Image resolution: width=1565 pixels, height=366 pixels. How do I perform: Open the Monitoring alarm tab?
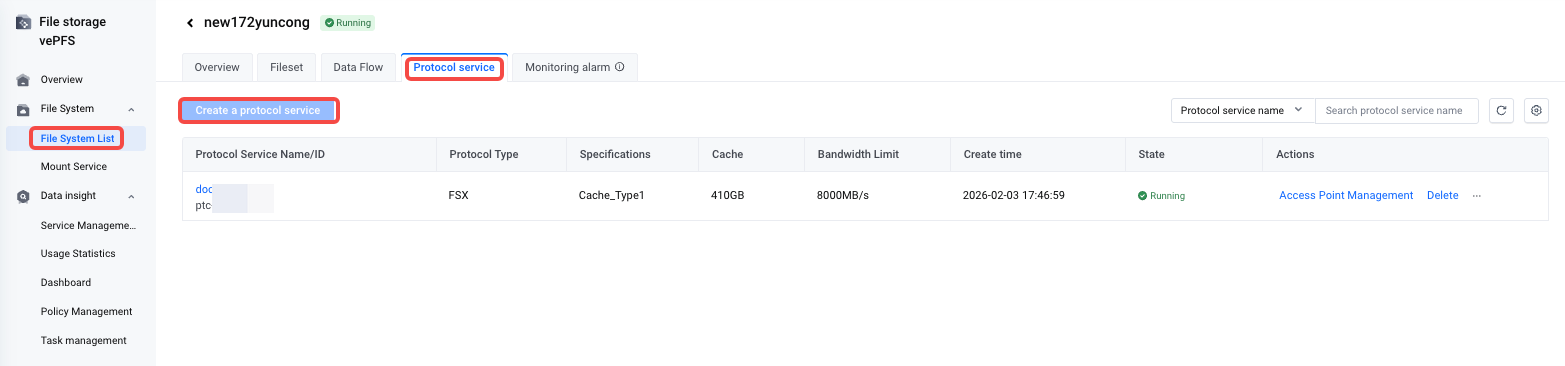(x=574, y=67)
